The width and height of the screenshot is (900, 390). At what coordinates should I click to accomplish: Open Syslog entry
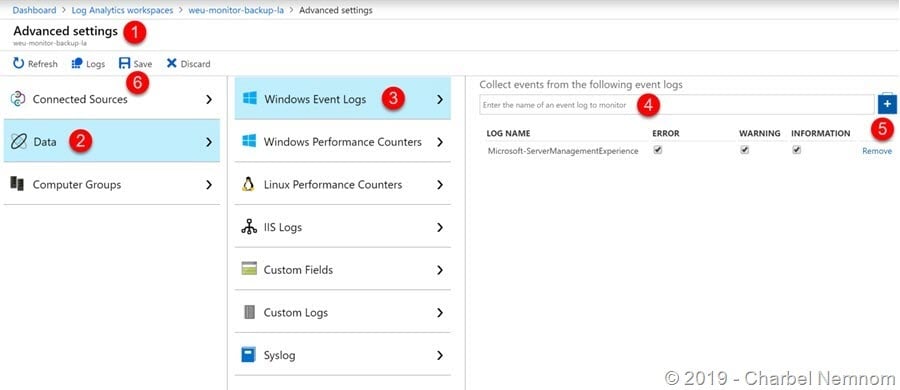[x=343, y=355]
